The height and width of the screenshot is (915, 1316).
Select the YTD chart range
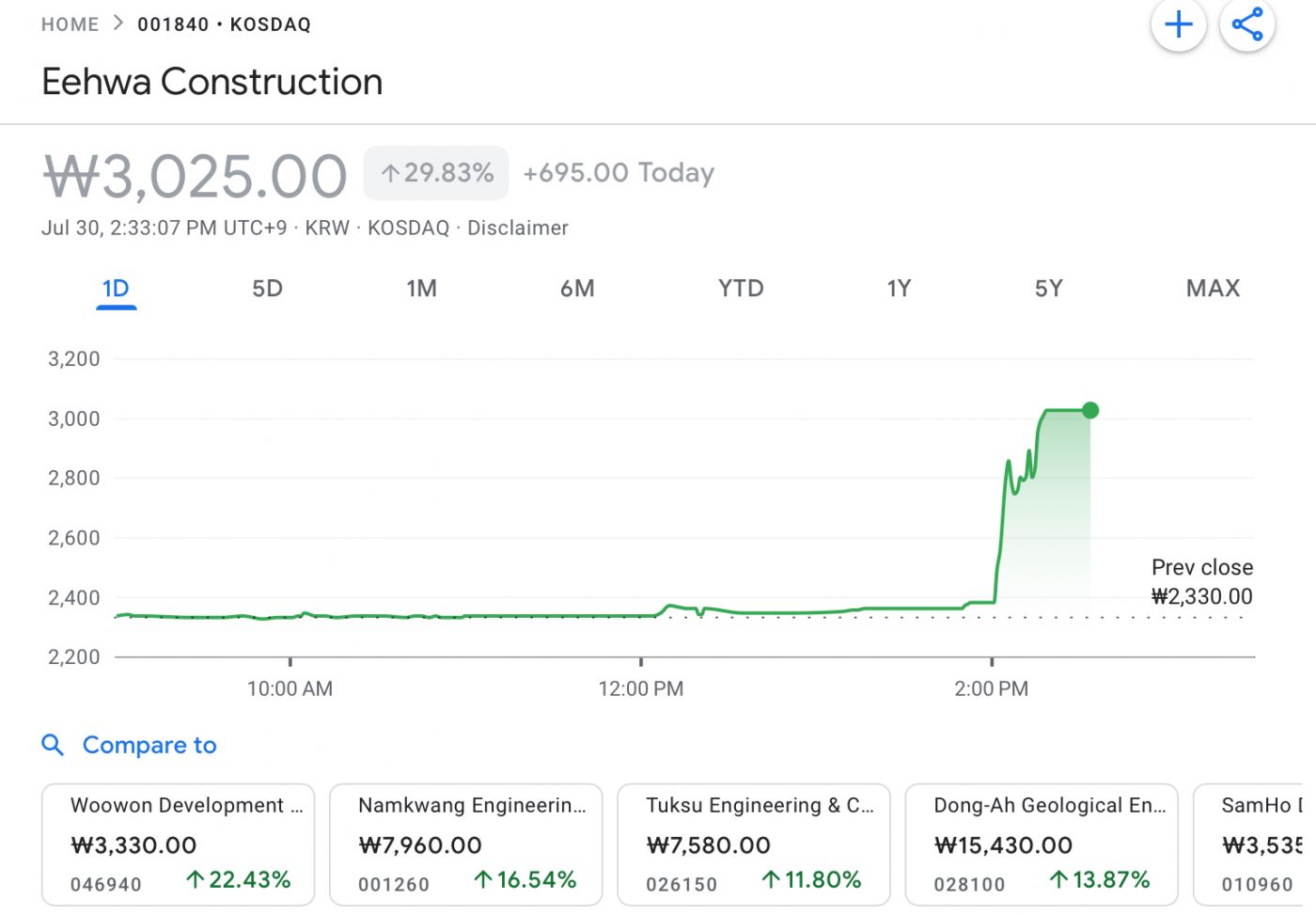(x=741, y=289)
